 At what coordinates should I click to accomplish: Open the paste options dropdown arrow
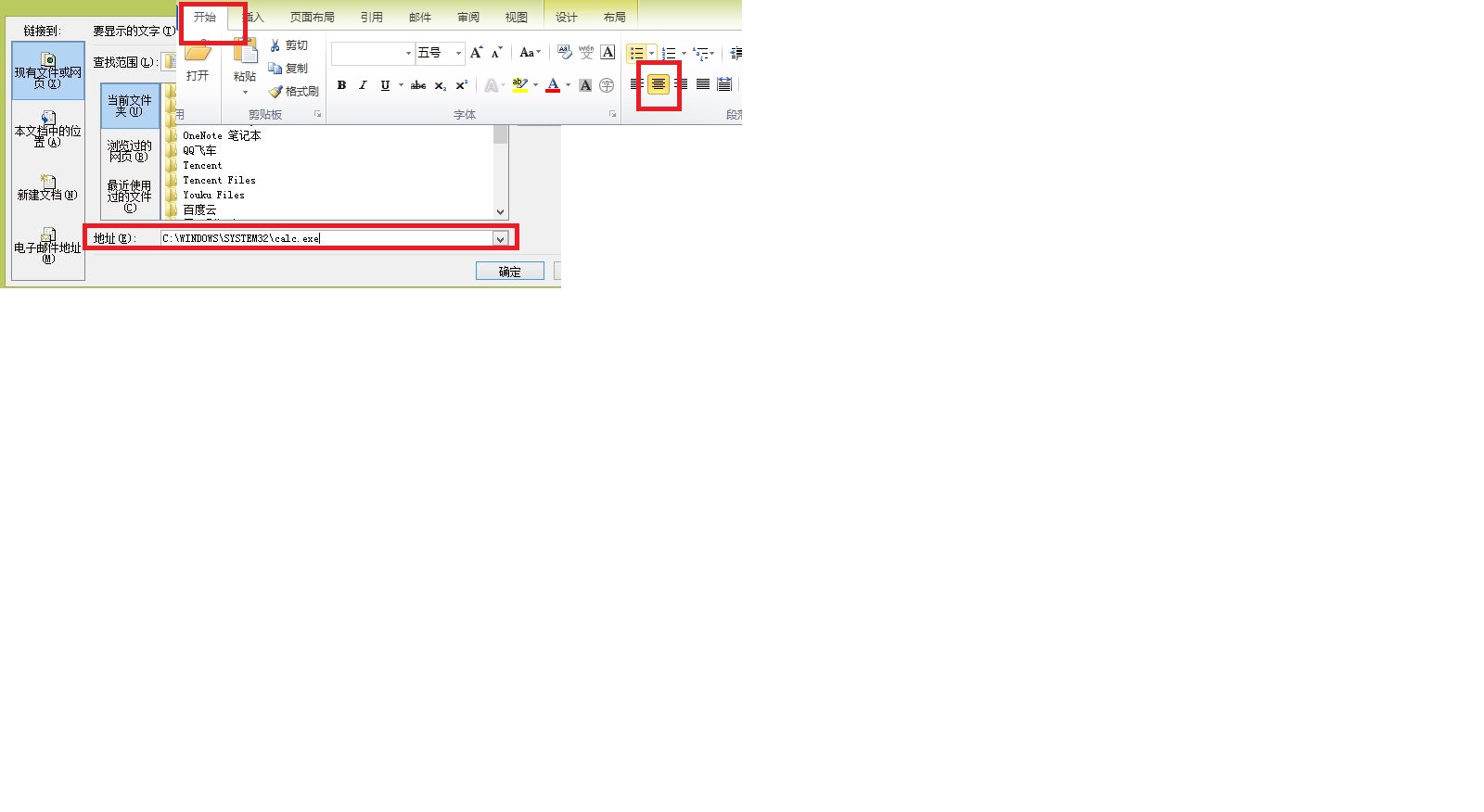245,93
